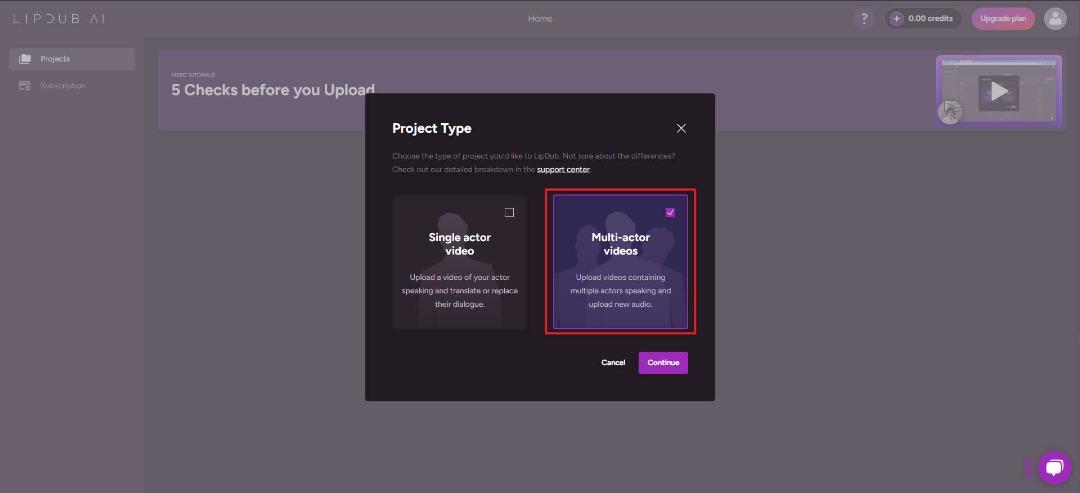Close the Project Type dialog
Image resolution: width=1080 pixels, height=493 pixels.
pyautogui.click(x=681, y=128)
